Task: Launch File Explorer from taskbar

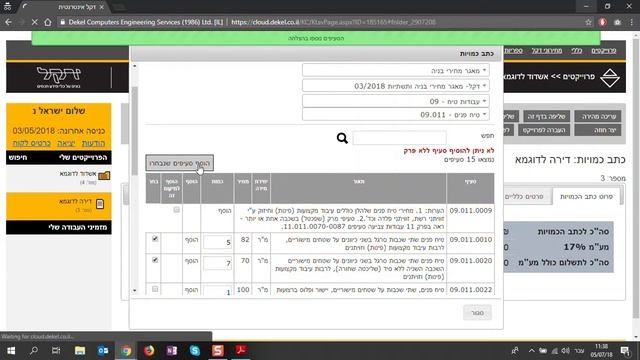Action: coord(80,351)
